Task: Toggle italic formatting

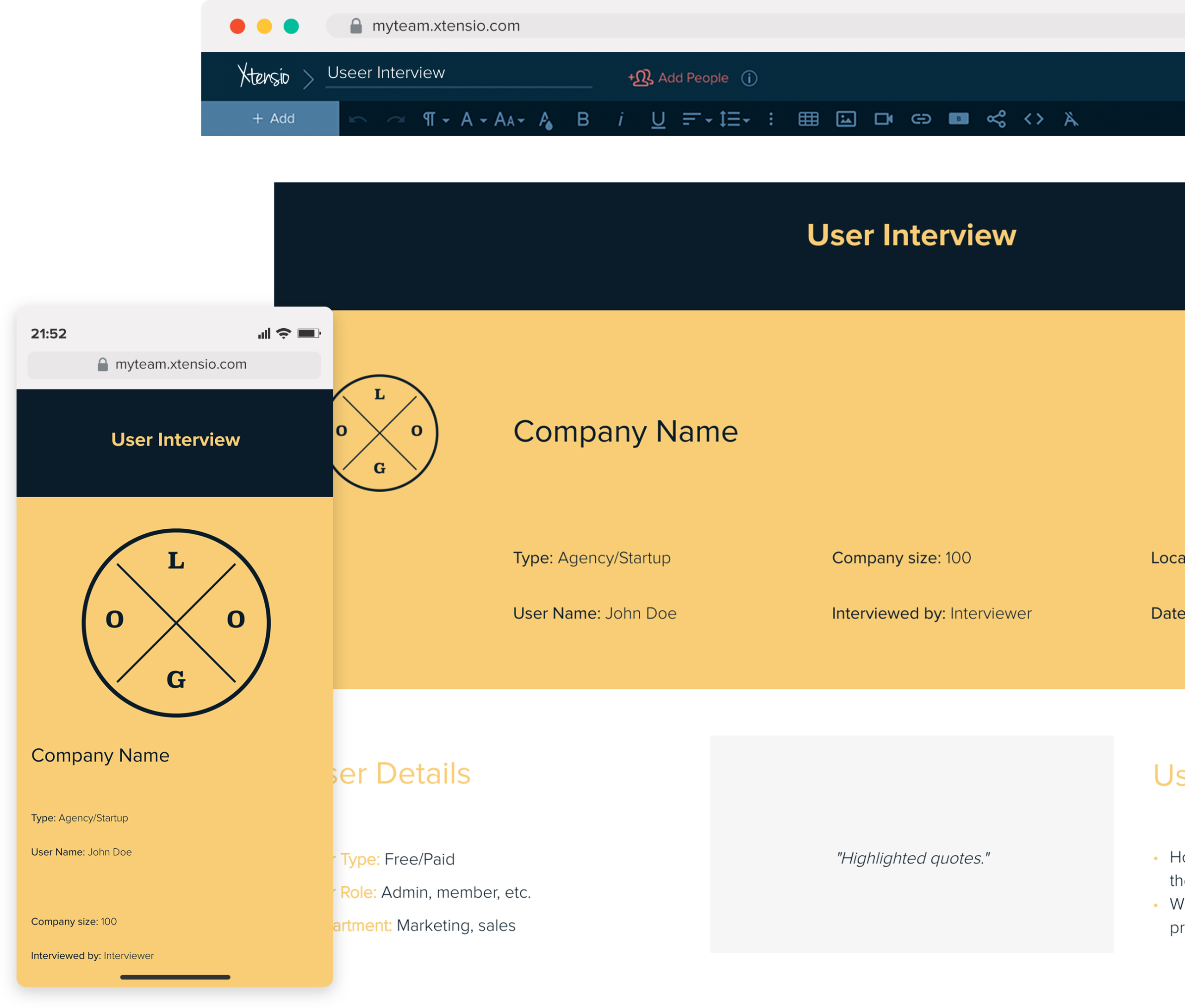Action: click(620, 119)
